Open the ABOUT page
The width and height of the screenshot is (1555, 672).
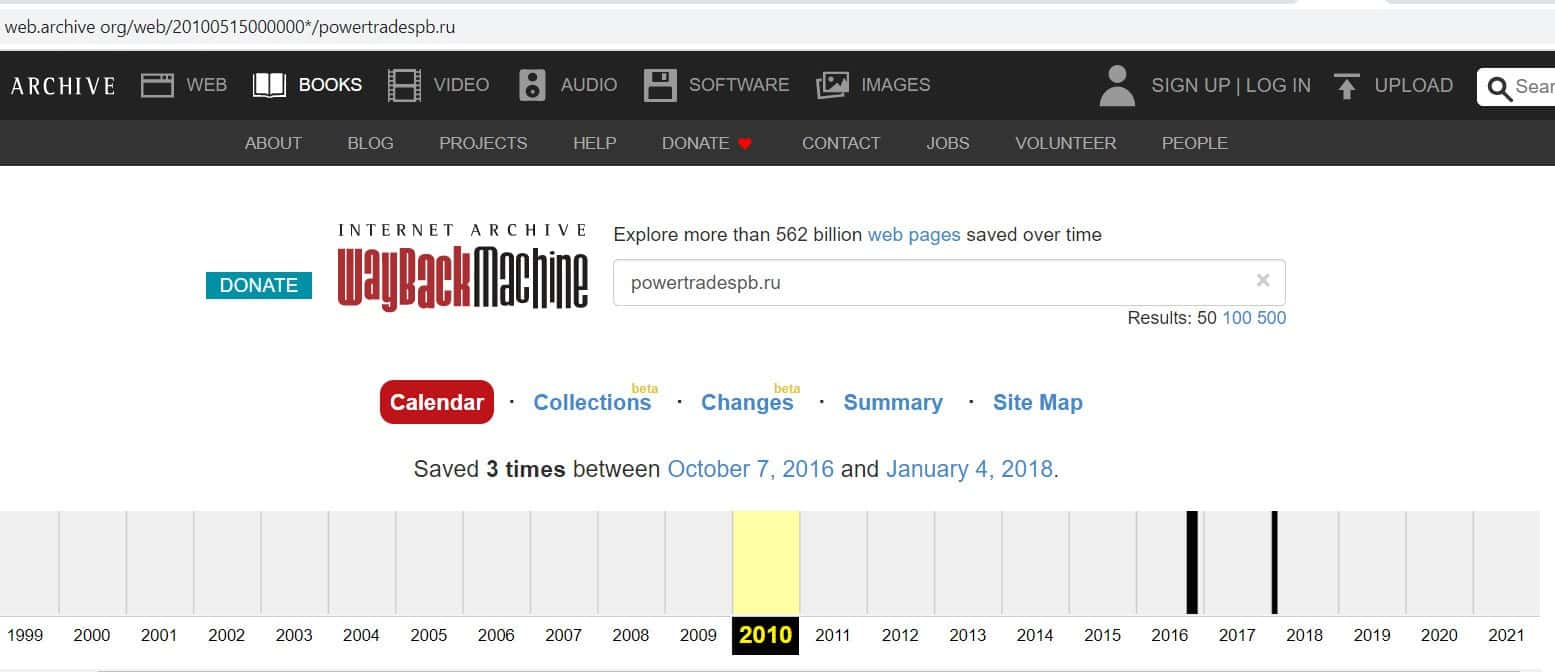click(273, 143)
